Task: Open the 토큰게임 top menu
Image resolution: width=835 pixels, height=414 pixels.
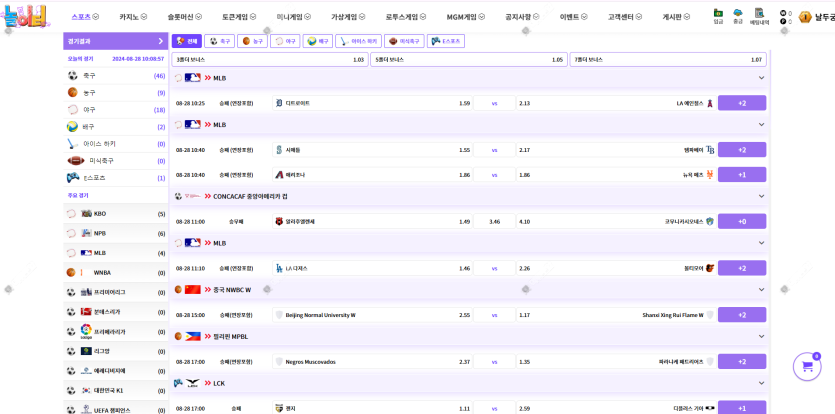Action: pos(239,17)
